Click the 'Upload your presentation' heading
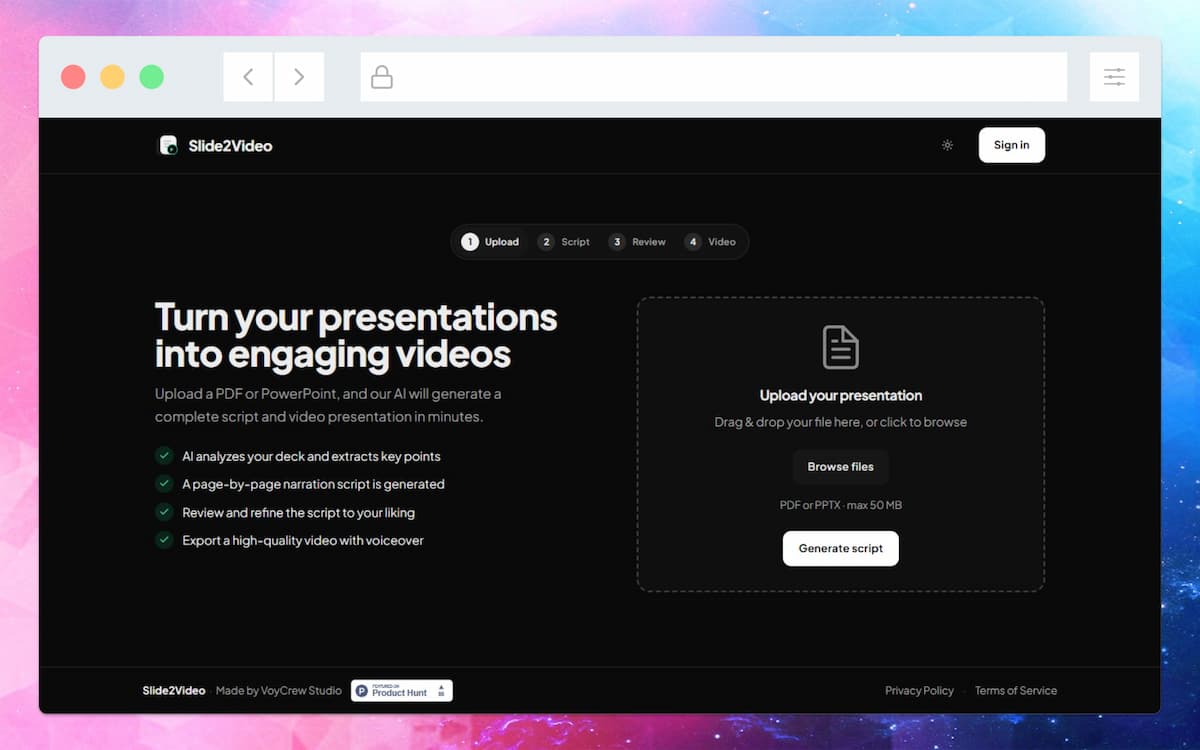The image size is (1200, 750). [841, 395]
